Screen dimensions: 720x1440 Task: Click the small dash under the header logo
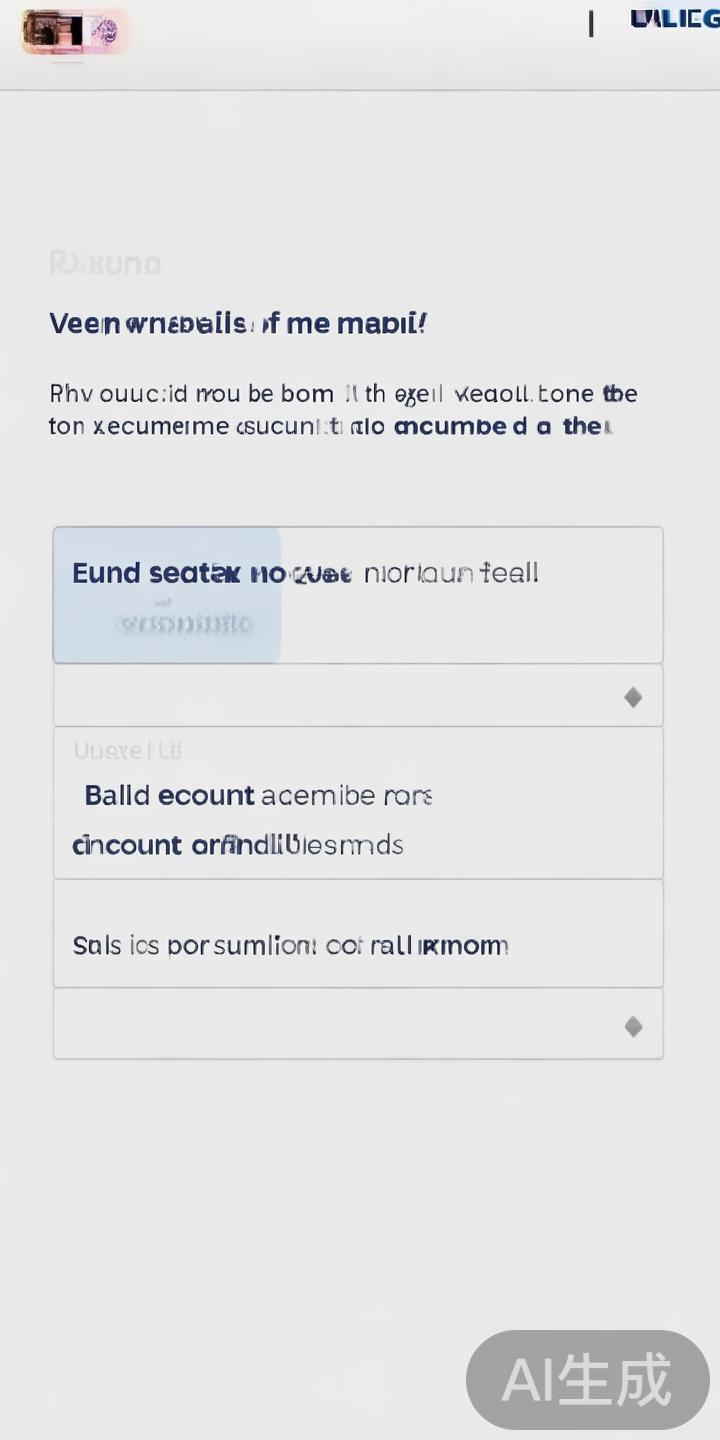[x=67, y=62]
